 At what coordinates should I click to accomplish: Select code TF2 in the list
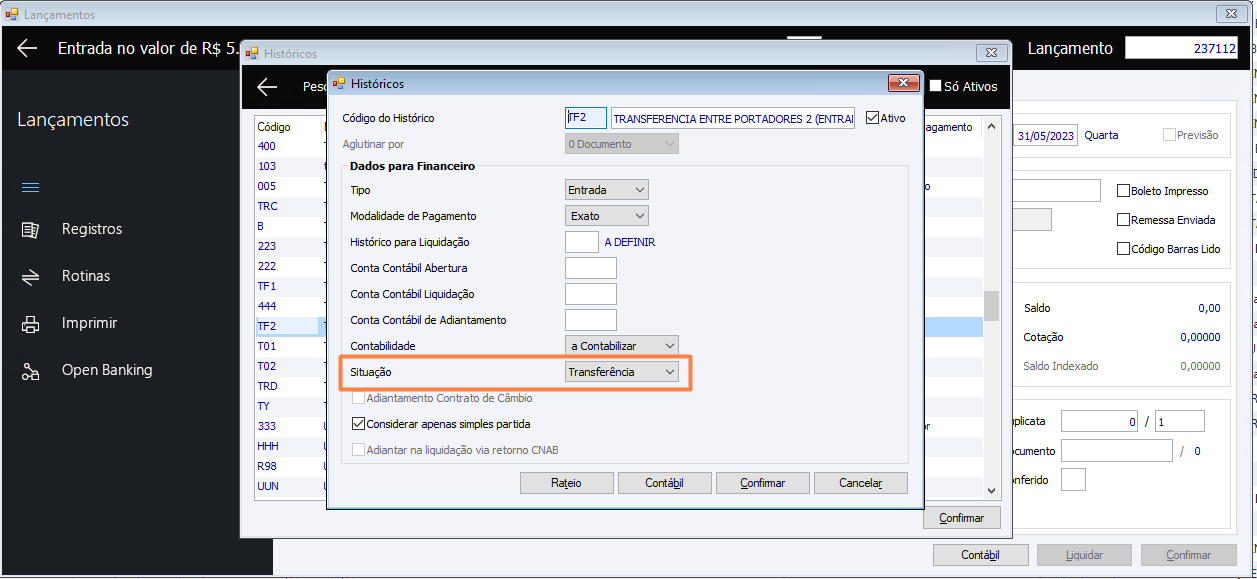(267, 326)
